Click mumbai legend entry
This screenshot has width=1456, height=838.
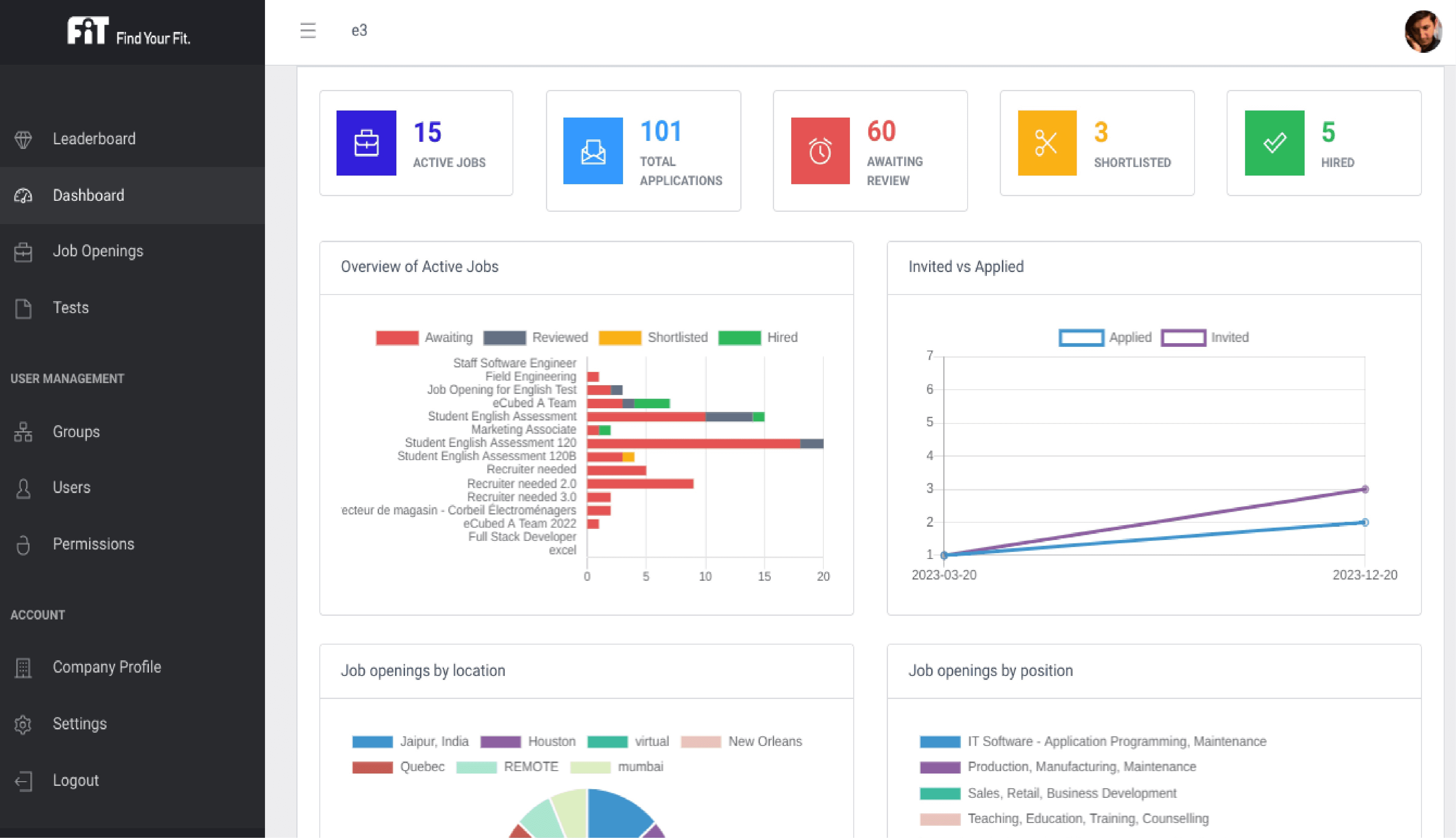coord(617,767)
